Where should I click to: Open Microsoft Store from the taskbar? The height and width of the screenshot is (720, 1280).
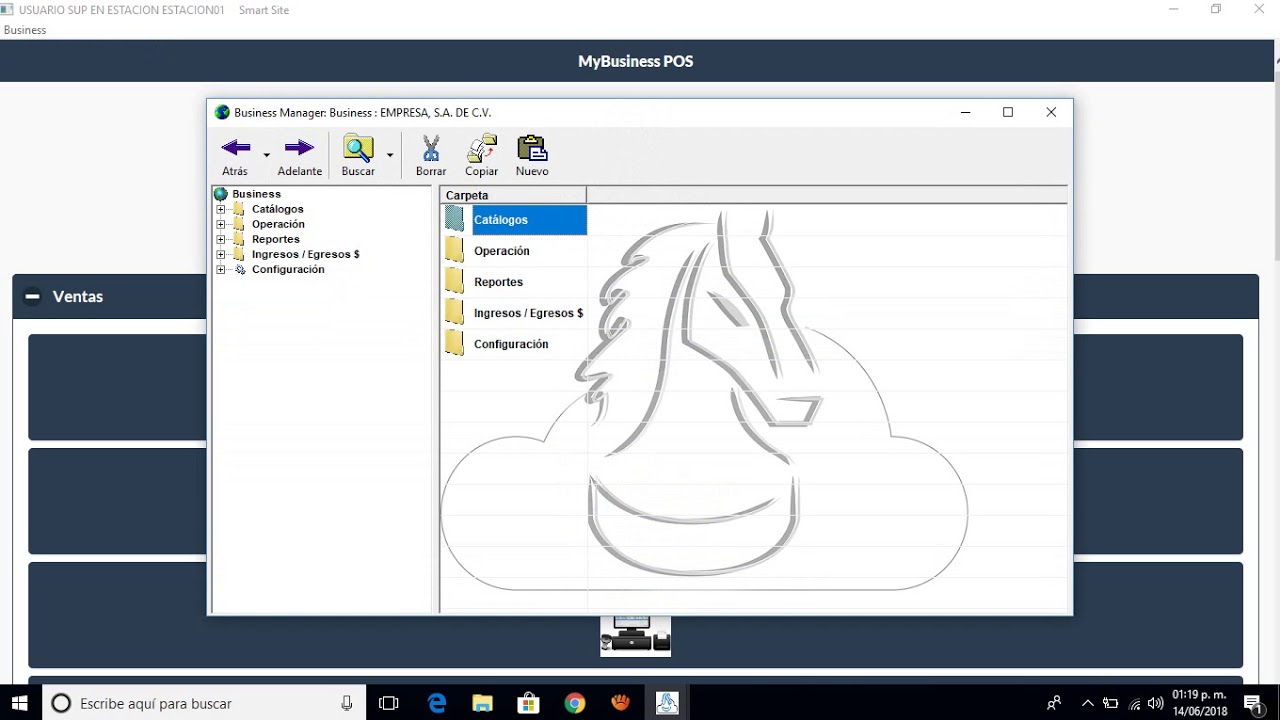coord(528,703)
